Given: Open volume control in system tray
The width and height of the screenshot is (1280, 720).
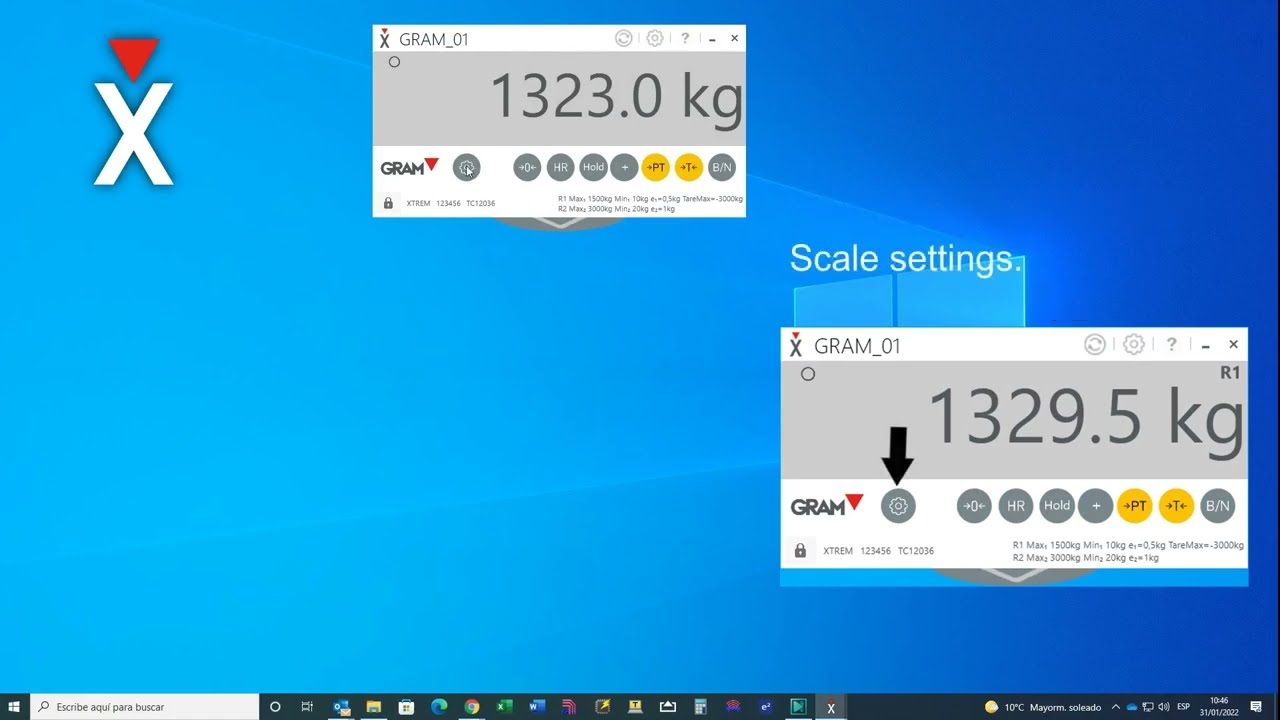Looking at the screenshot, I should 1164,707.
